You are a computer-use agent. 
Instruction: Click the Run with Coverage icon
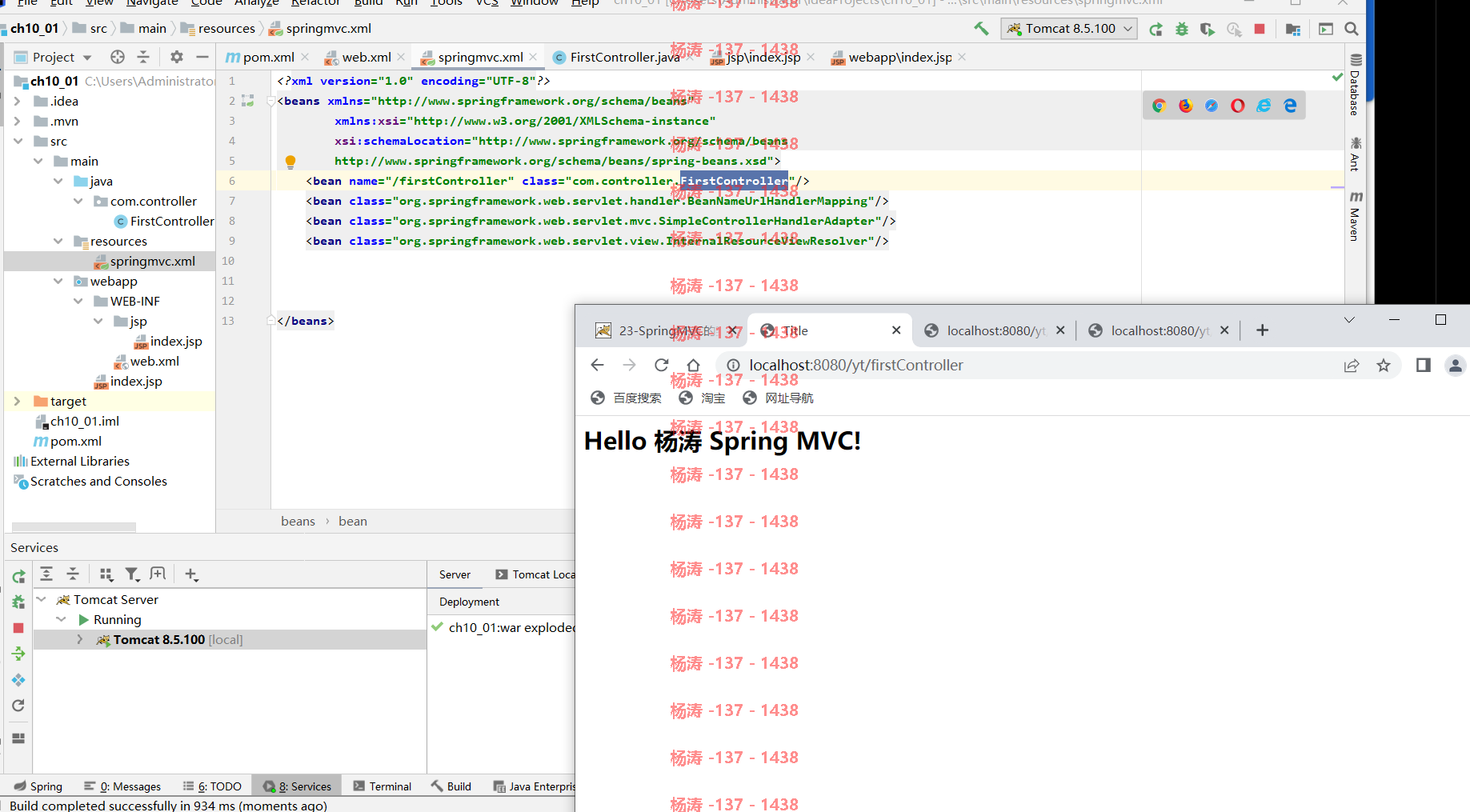1208,30
